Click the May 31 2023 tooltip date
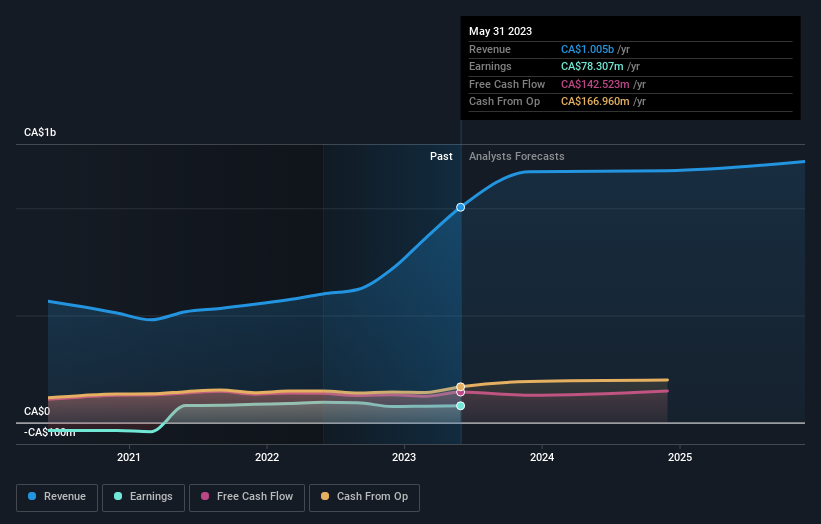The height and width of the screenshot is (524, 821). 501,31
